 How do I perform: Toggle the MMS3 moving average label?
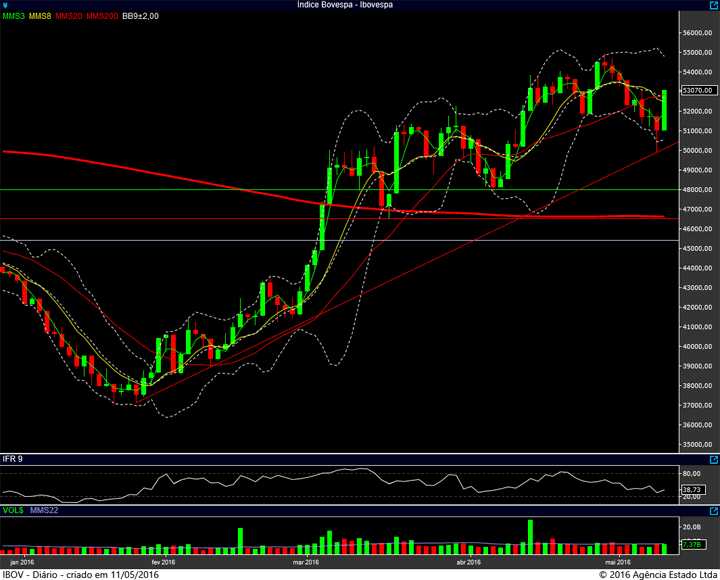pyautogui.click(x=13, y=16)
